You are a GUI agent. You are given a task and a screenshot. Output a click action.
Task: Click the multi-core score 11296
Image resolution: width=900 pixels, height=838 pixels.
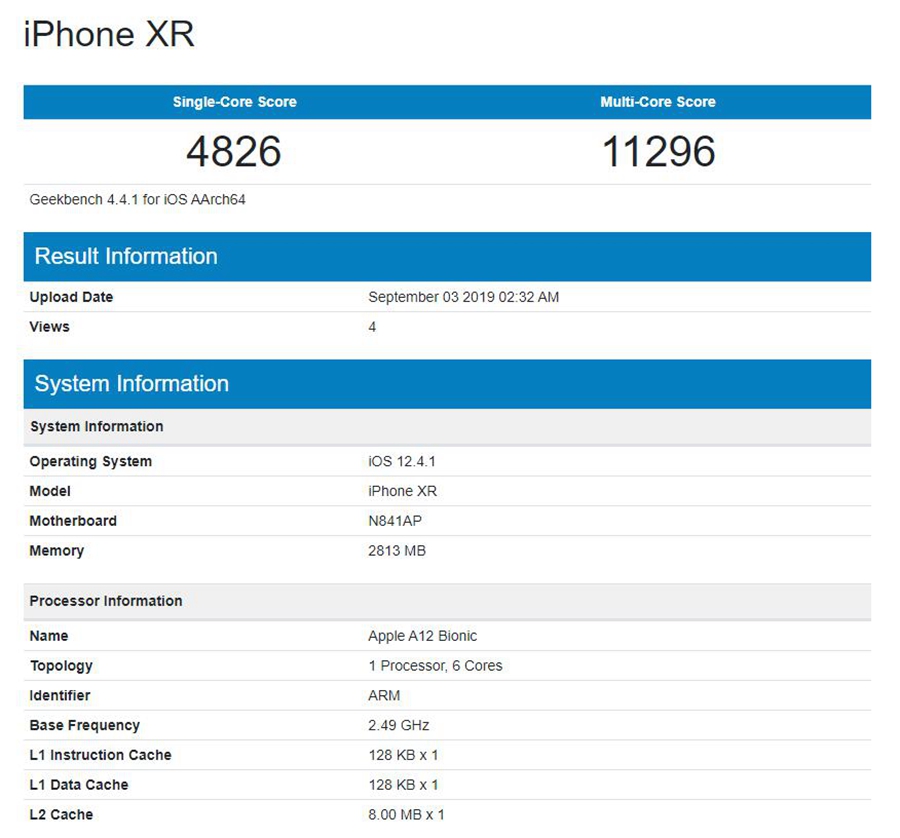657,152
